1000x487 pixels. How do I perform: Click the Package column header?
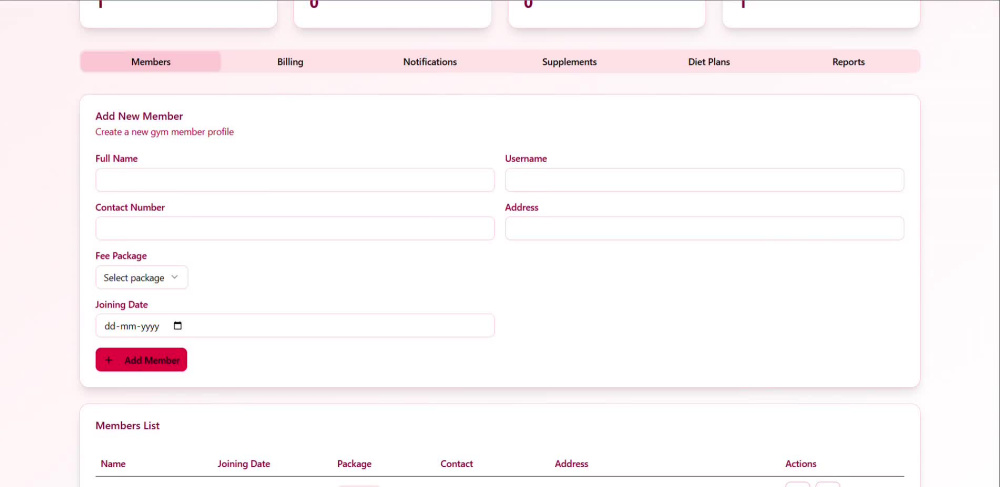click(354, 463)
